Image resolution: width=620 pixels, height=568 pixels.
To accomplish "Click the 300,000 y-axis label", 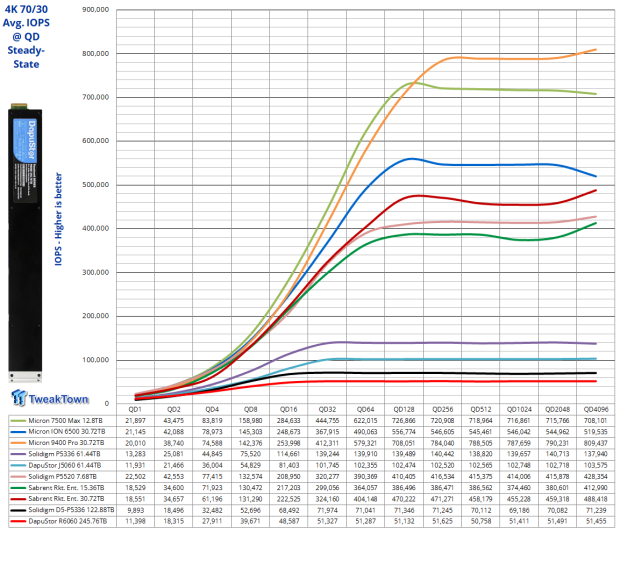I will click(x=95, y=272).
